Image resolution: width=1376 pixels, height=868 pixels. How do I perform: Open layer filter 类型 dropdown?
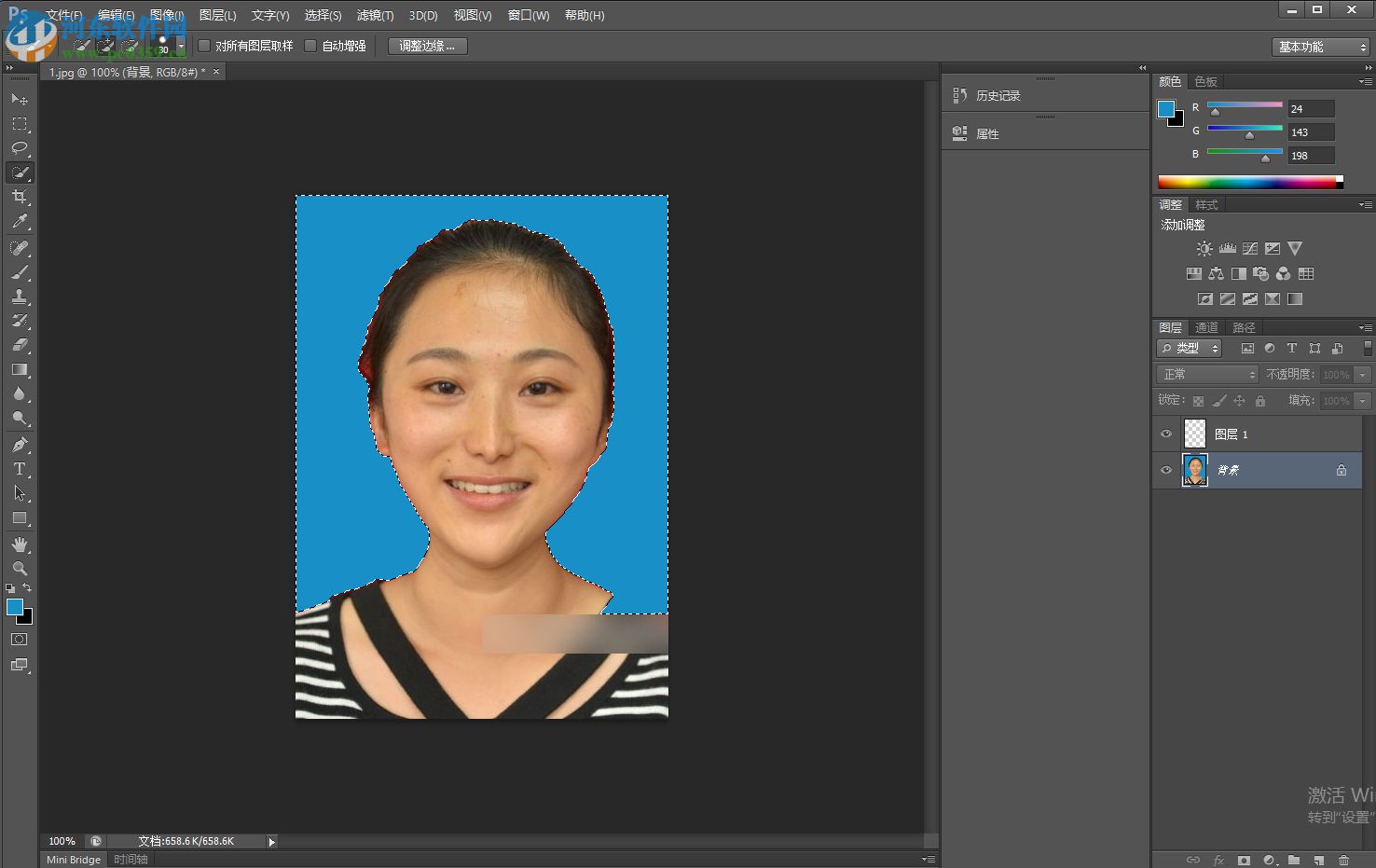click(1189, 348)
